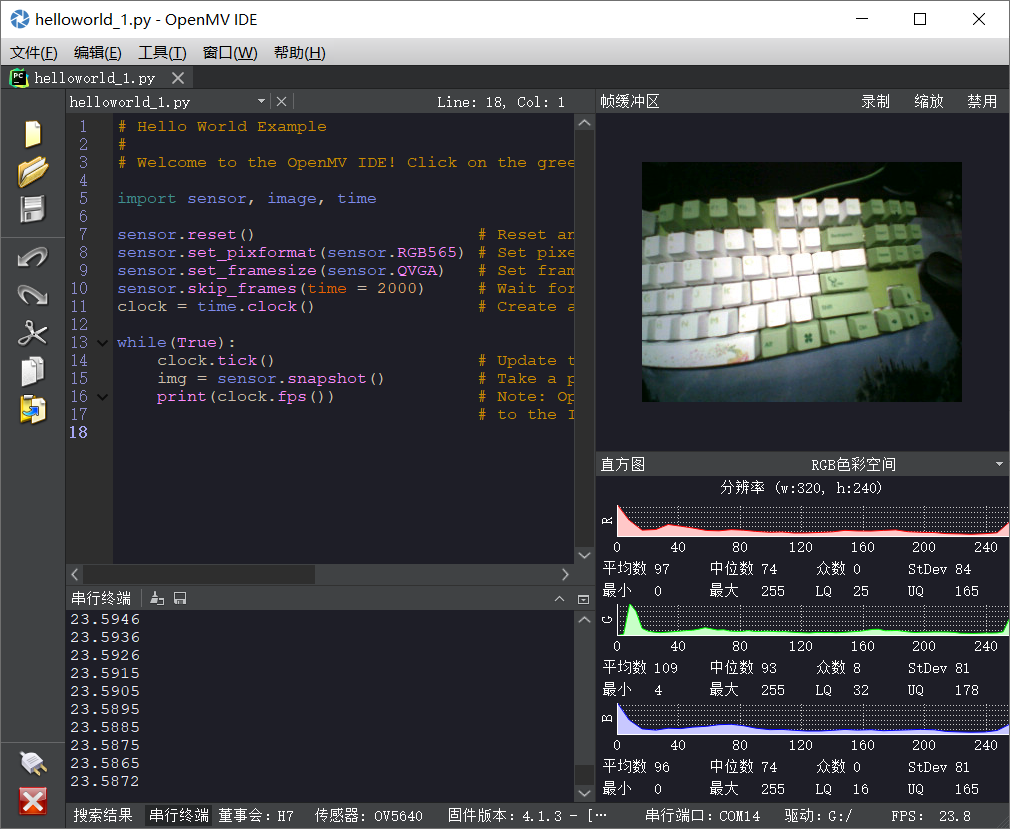Open the helloworld_1.py document selector dropdown
The image size is (1010, 829).
(x=262, y=101)
